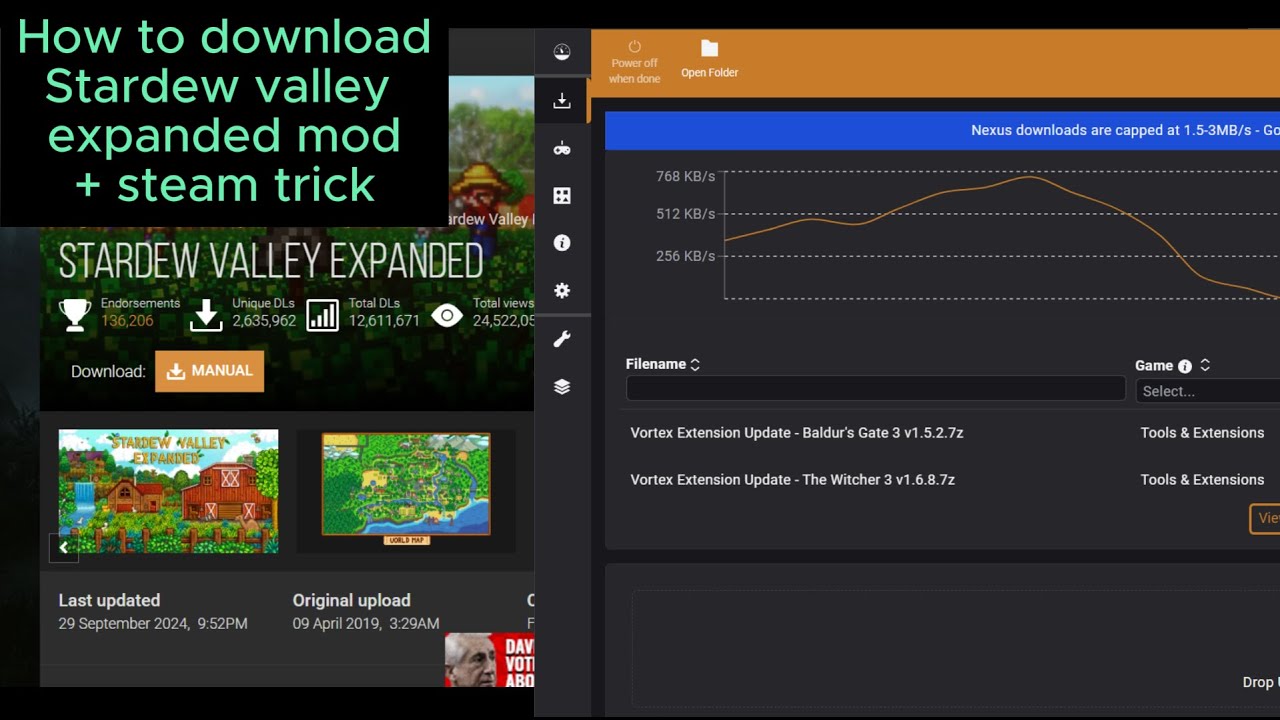Open the Vortex dashboard speedometer icon
The image size is (1280, 720).
[x=562, y=52]
